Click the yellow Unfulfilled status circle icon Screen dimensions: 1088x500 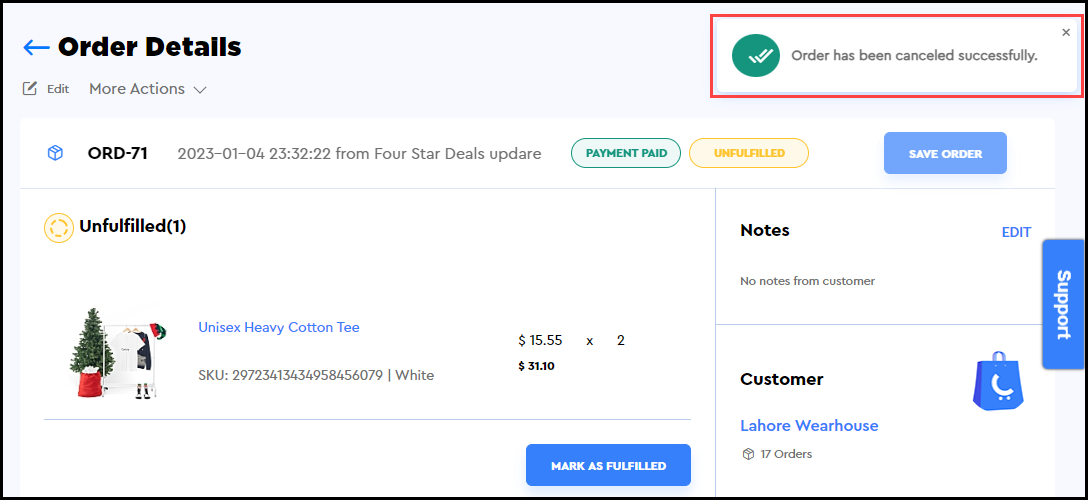point(59,228)
